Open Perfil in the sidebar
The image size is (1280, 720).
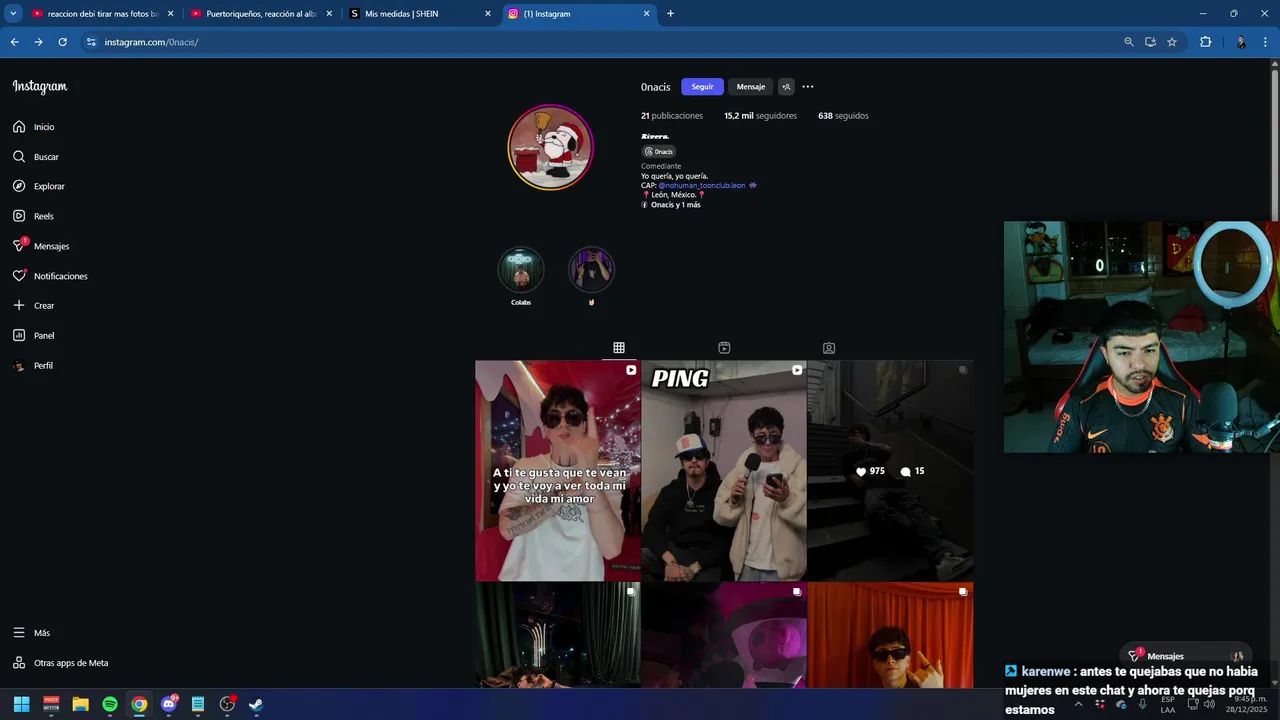[x=32, y=366]
